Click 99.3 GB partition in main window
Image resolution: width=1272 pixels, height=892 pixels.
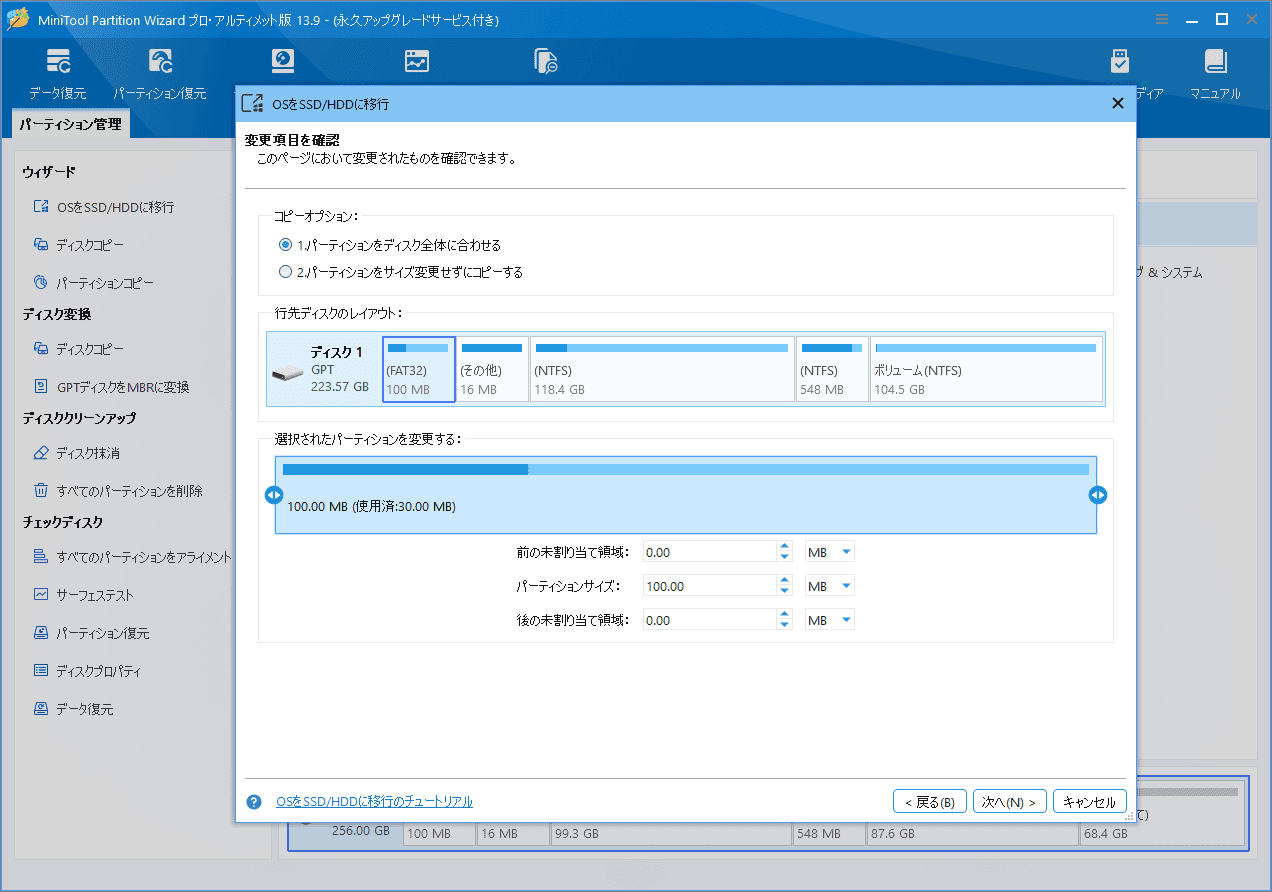coord(670,833)
